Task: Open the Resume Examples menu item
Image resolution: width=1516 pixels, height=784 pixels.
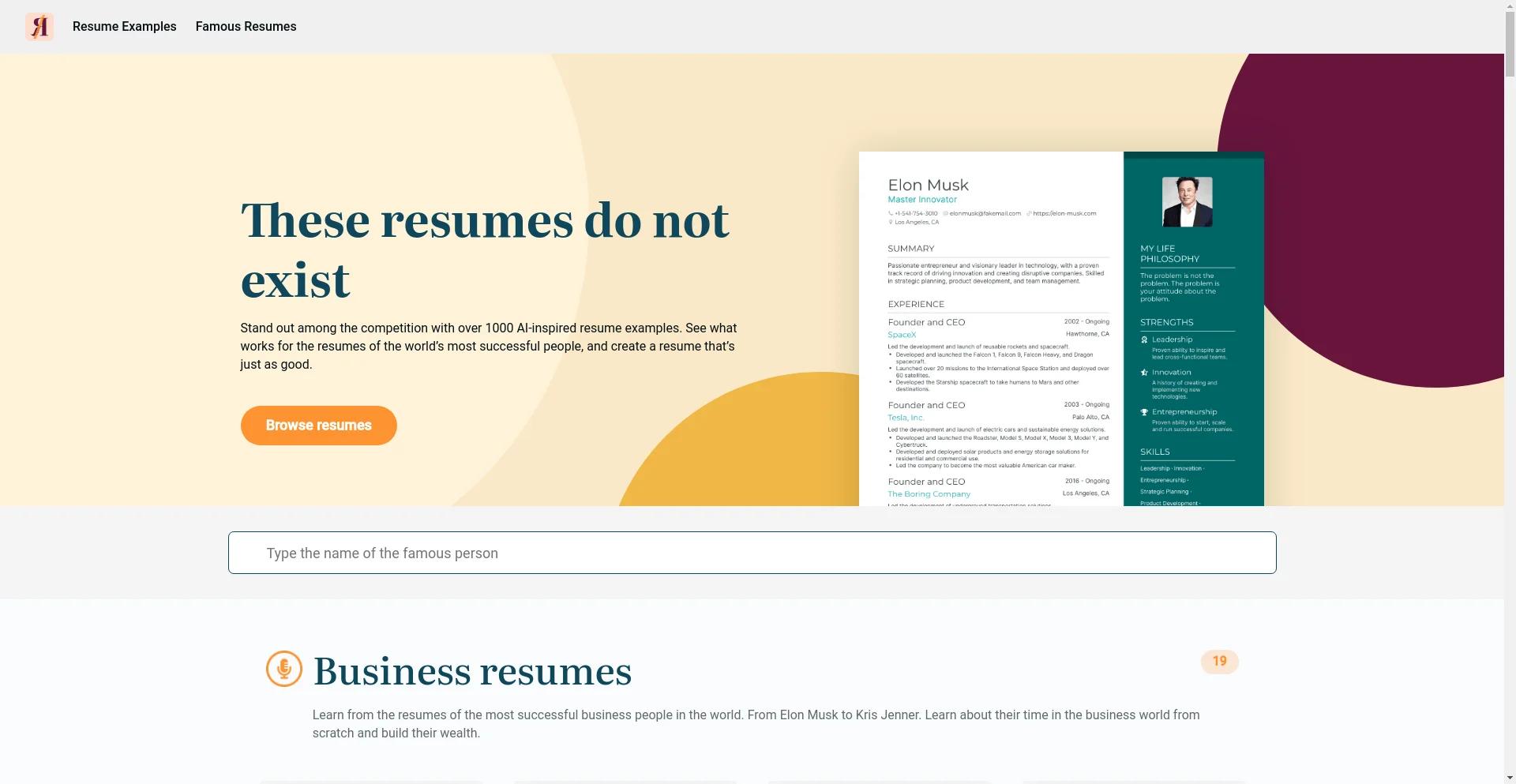Action: [x=125, y=27]
